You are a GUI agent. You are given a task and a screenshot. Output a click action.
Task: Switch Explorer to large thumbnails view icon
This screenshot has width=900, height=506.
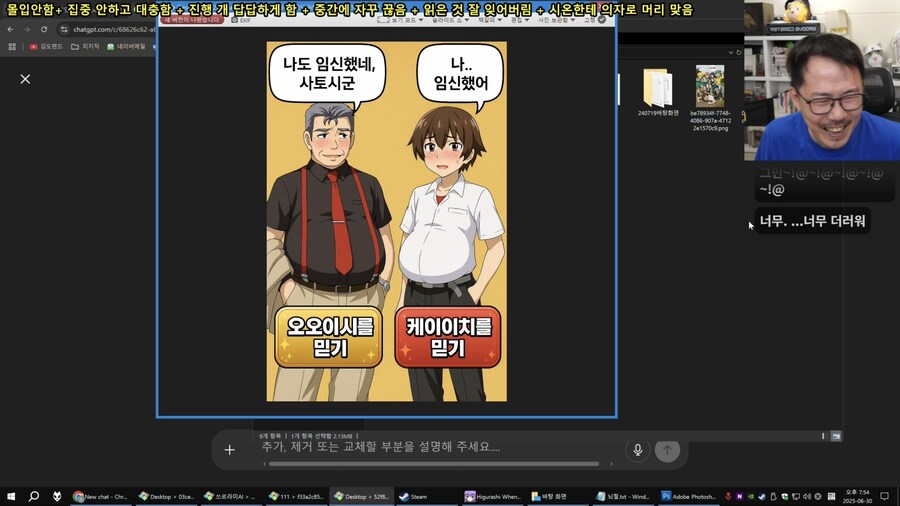click(836, 437)
